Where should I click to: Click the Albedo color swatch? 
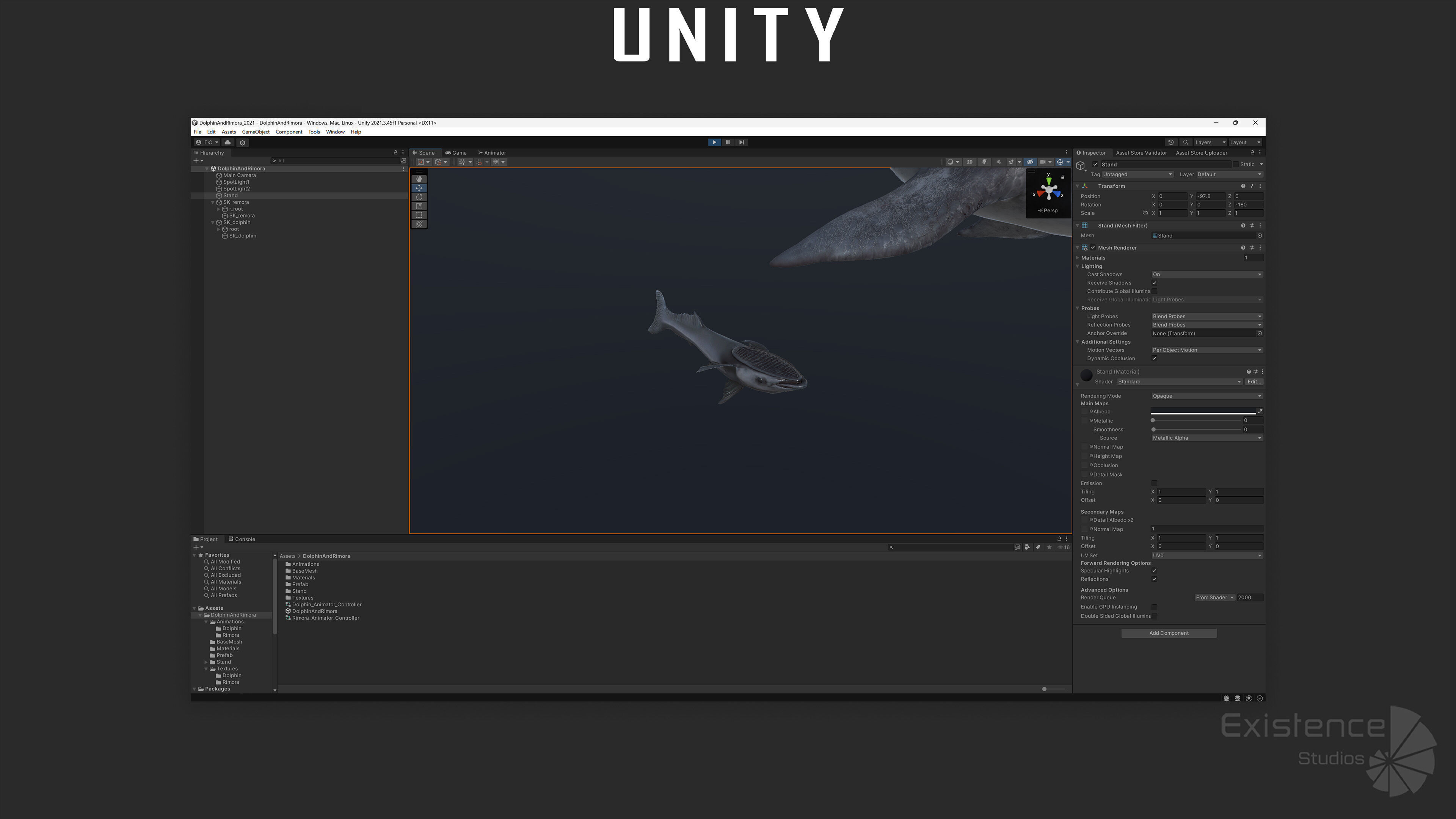(1203, 411)
